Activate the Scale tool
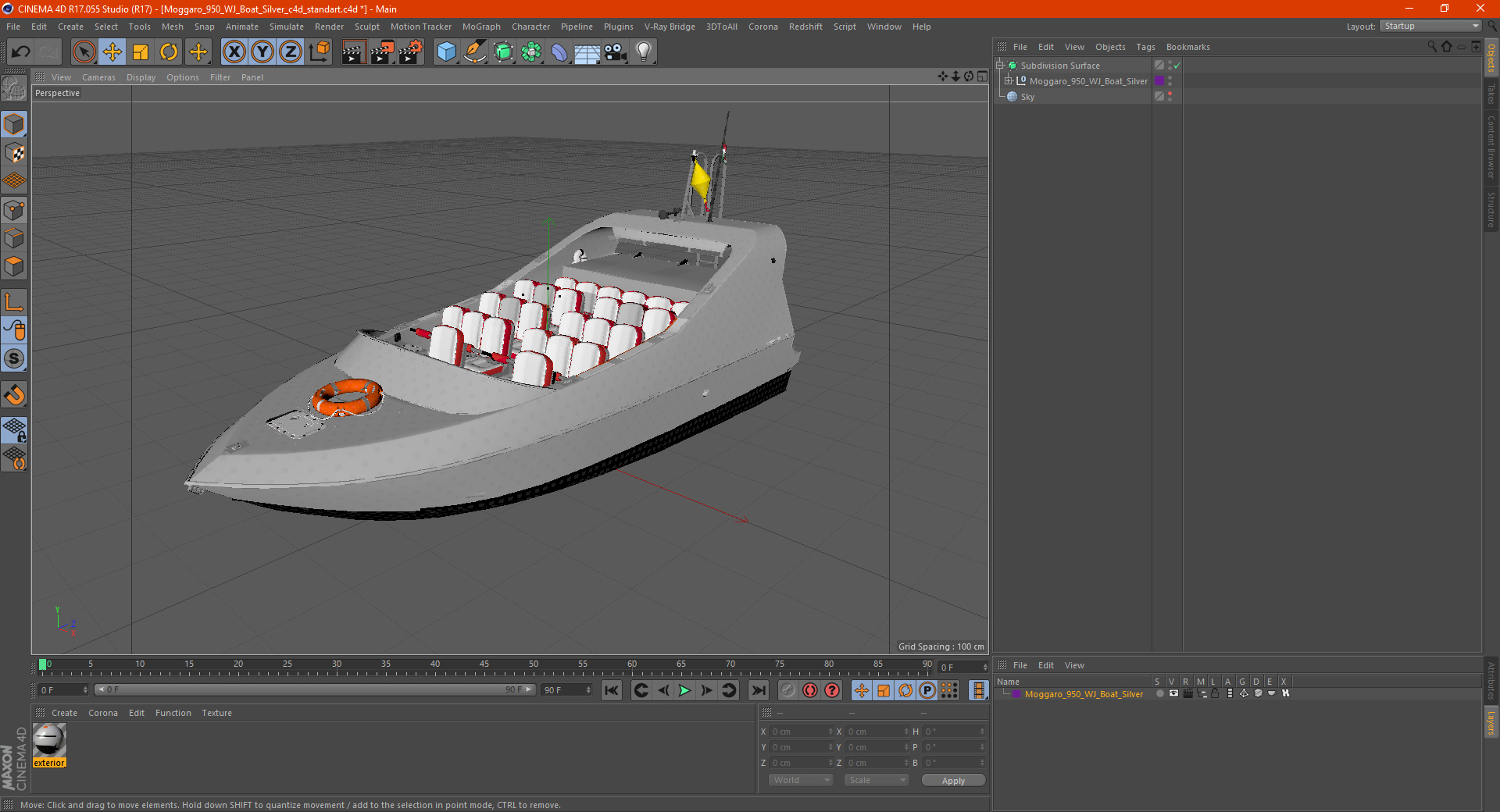 [141, 52]
